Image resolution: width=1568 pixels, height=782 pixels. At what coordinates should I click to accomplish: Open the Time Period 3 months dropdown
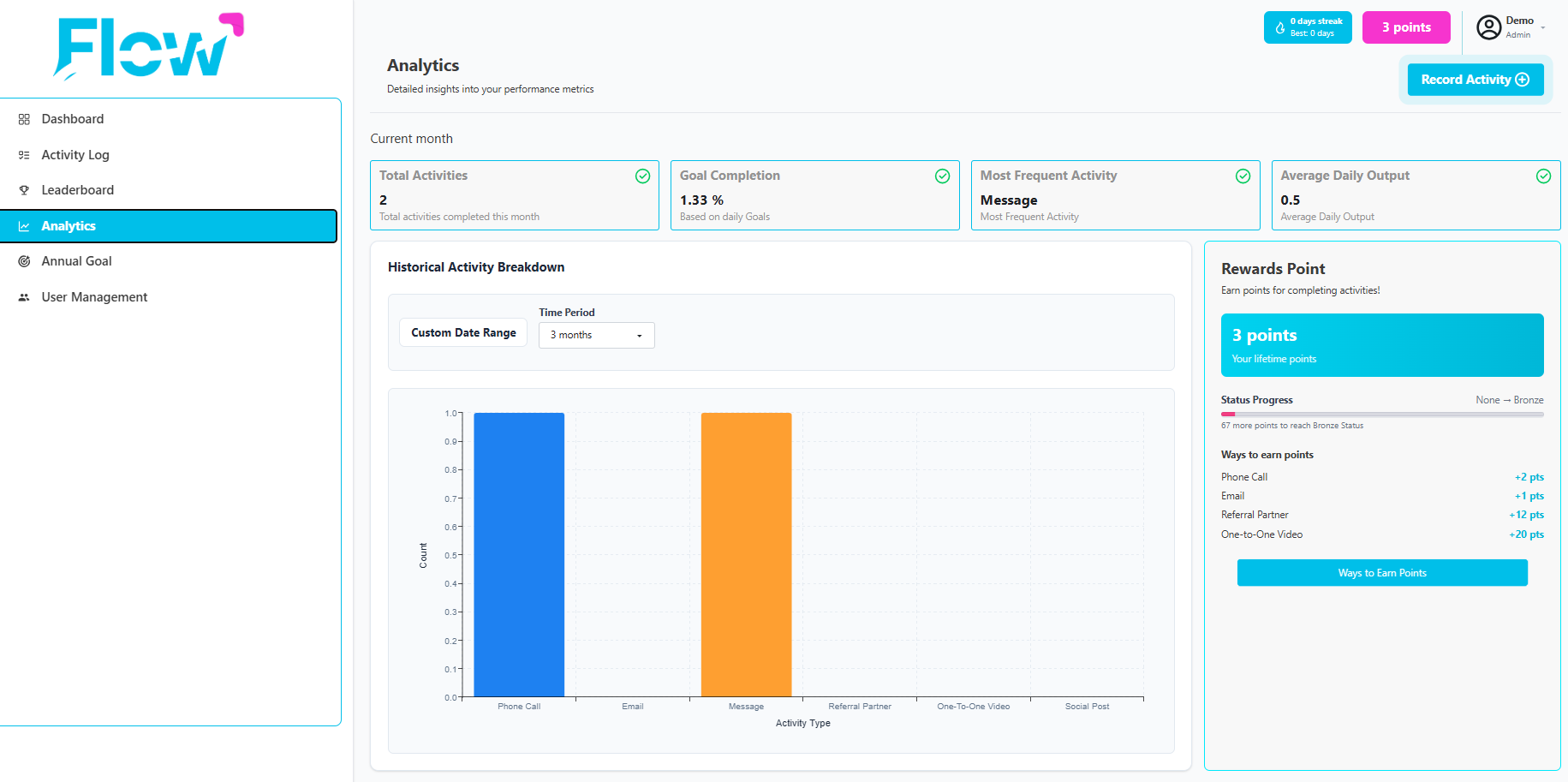pyautogui.click(x=596, y=335)
